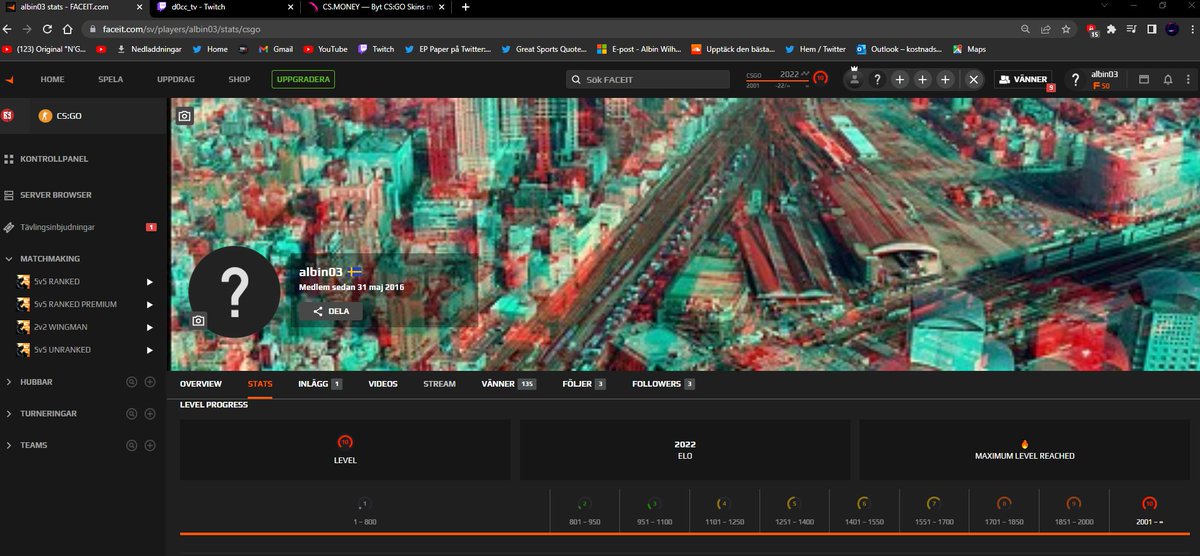Image resolution: width=1200 pixels, height=556 pixels.
Task: Click the browser profile avatar
Action: pos(1170,29)
